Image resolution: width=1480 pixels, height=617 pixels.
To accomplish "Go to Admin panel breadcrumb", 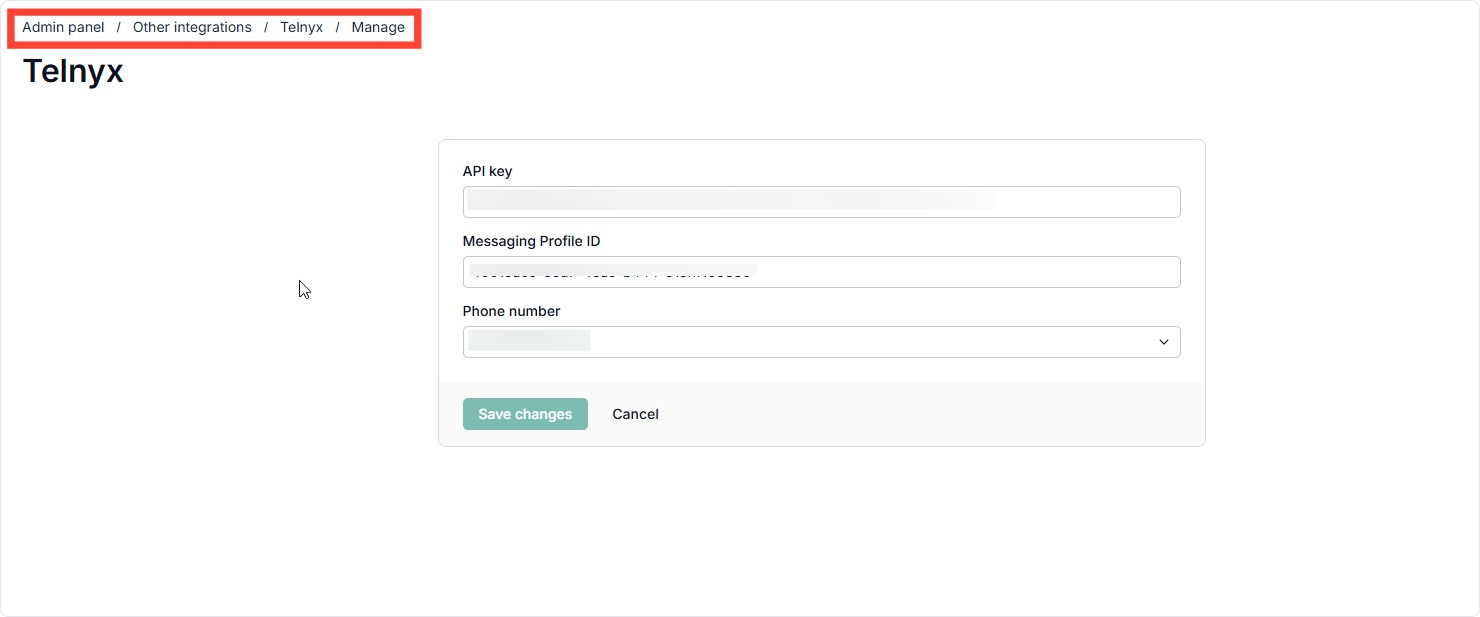I will [x=63, y=27].
